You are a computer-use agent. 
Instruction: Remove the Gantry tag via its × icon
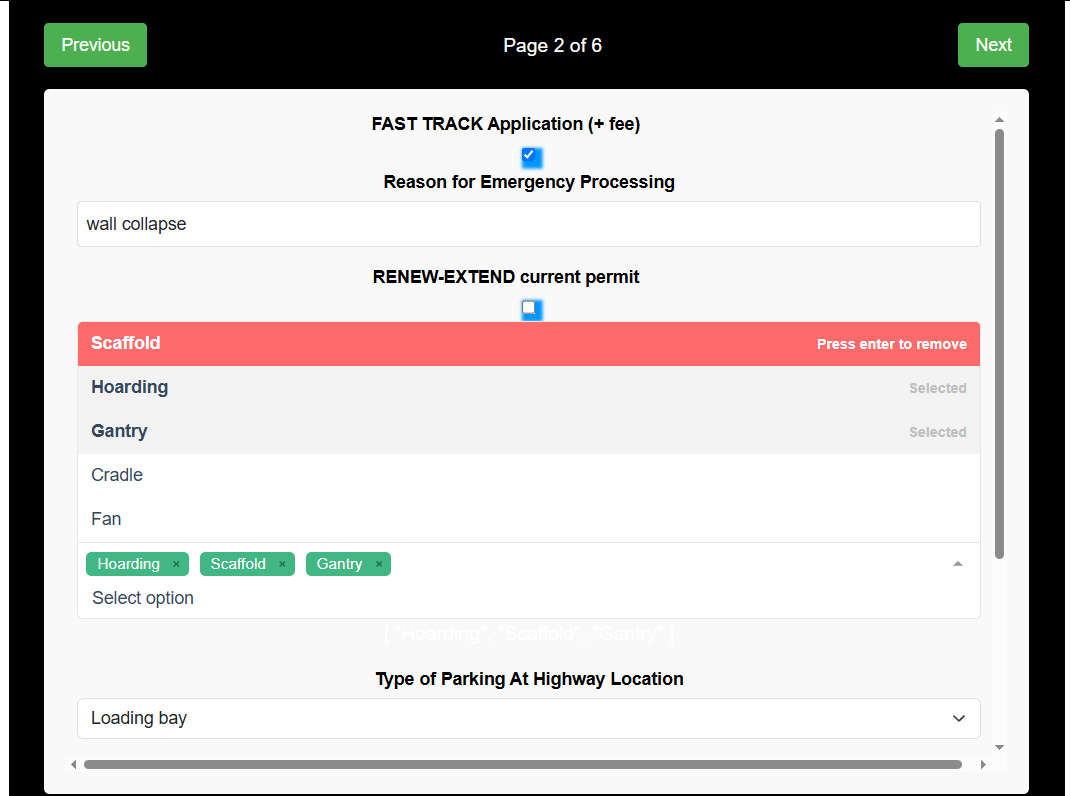(x=379, y=564)
